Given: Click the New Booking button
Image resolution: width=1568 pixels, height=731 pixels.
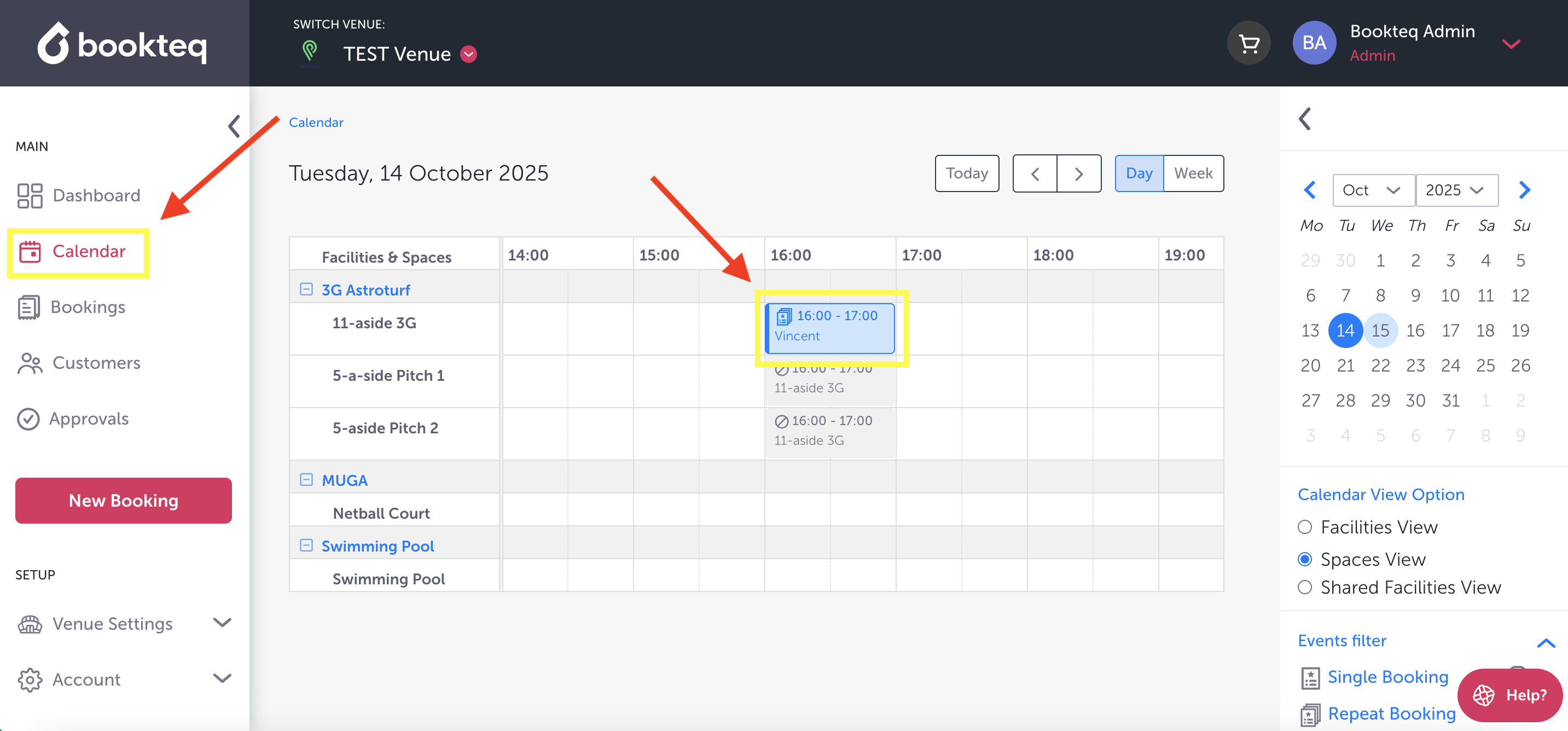Looking at the screenshot, I should 124,500.
